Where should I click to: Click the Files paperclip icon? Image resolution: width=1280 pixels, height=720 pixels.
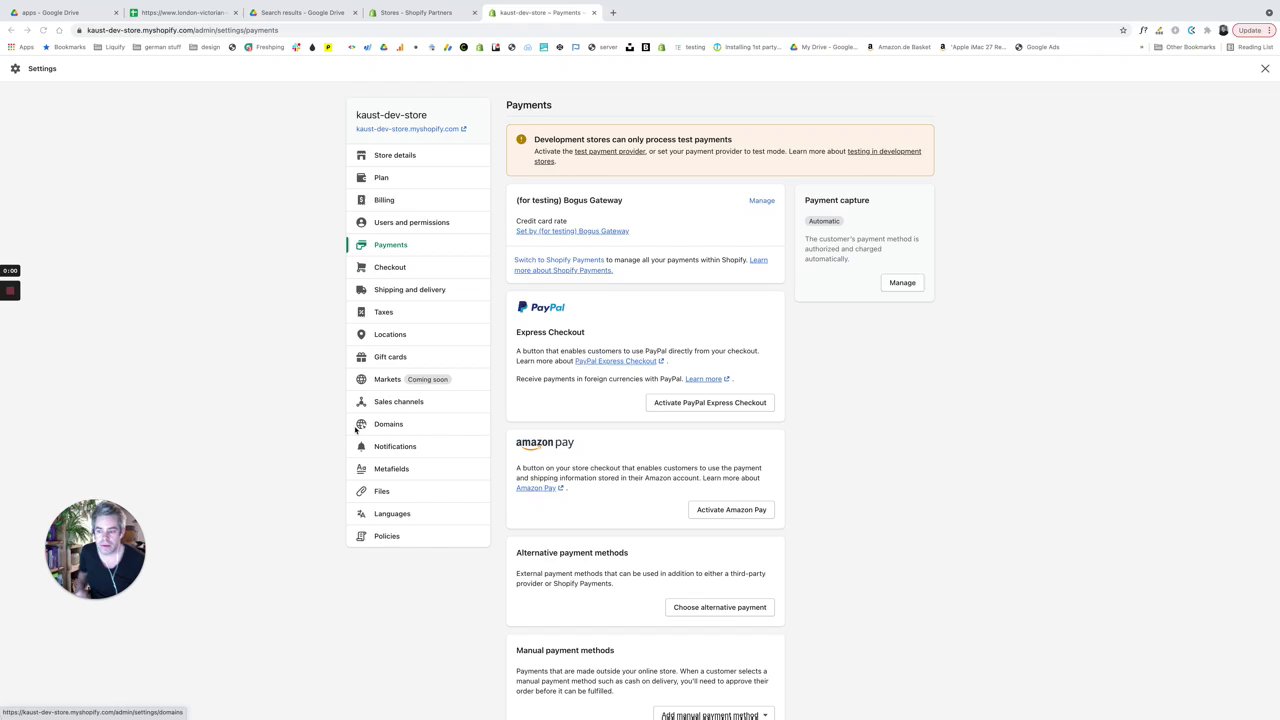pyautogui.click(x=361, y=491)
